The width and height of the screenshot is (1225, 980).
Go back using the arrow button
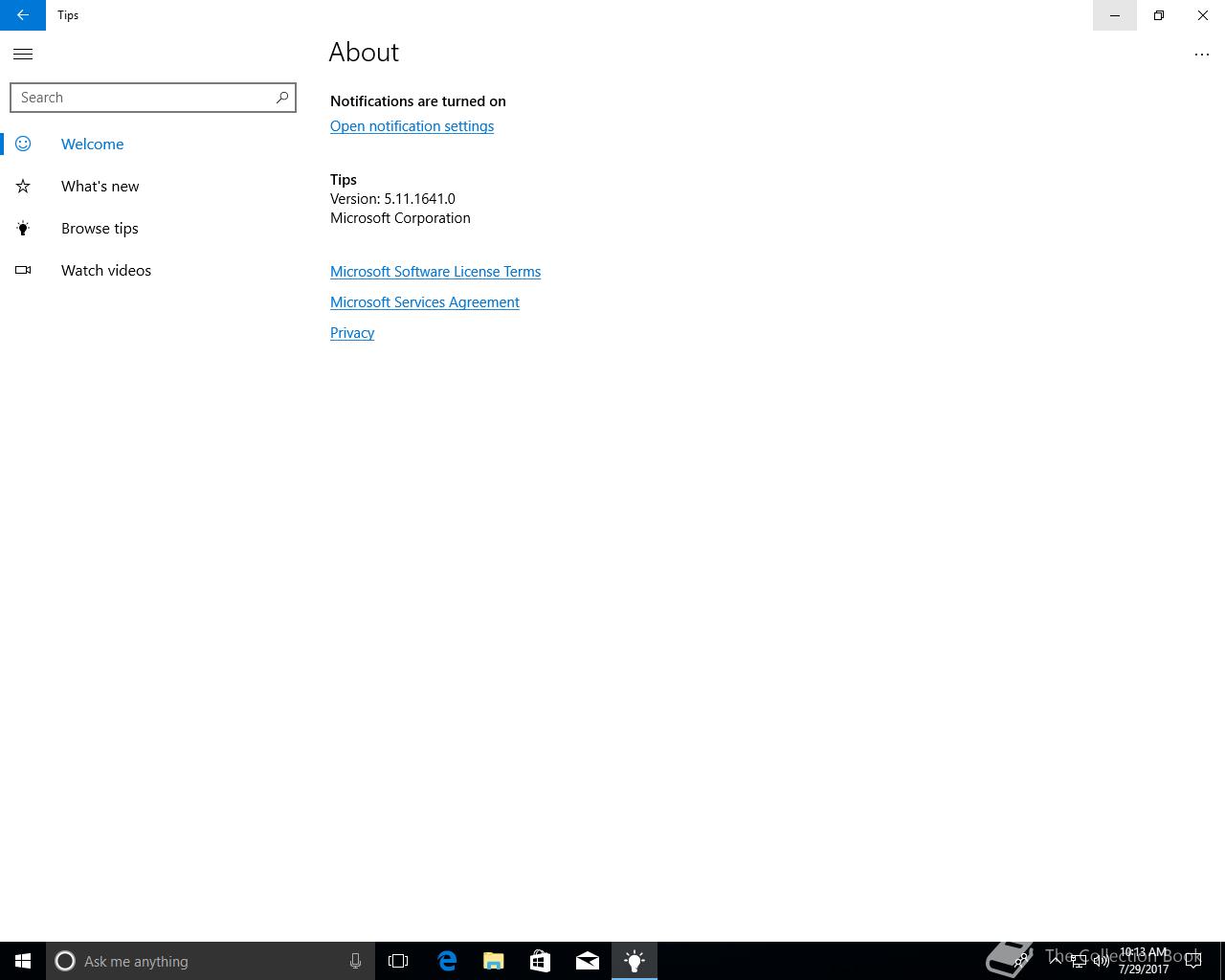tap(23, 15)
